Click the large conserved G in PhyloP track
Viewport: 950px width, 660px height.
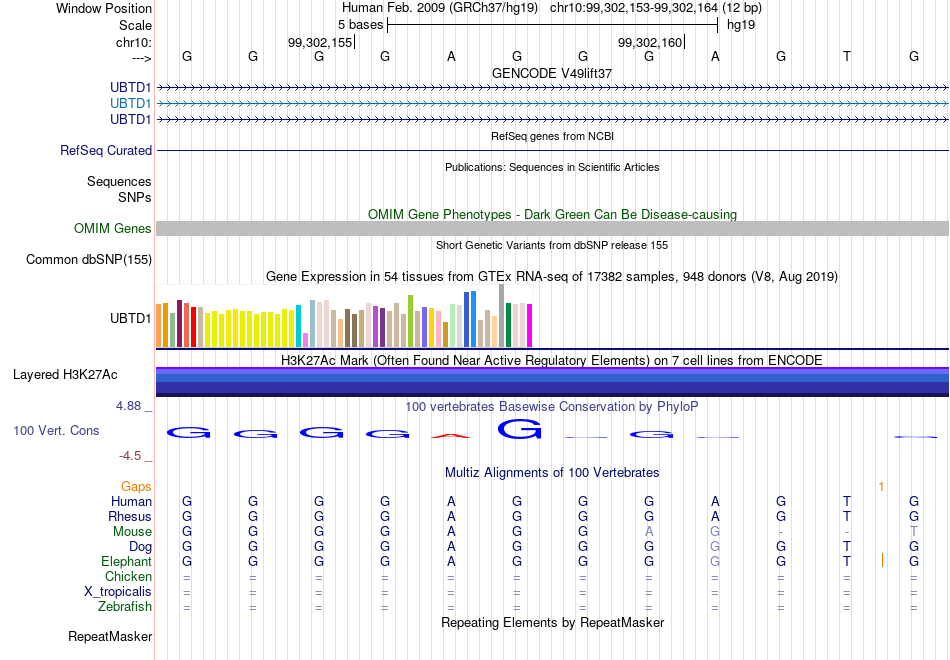tap(519, 429)
